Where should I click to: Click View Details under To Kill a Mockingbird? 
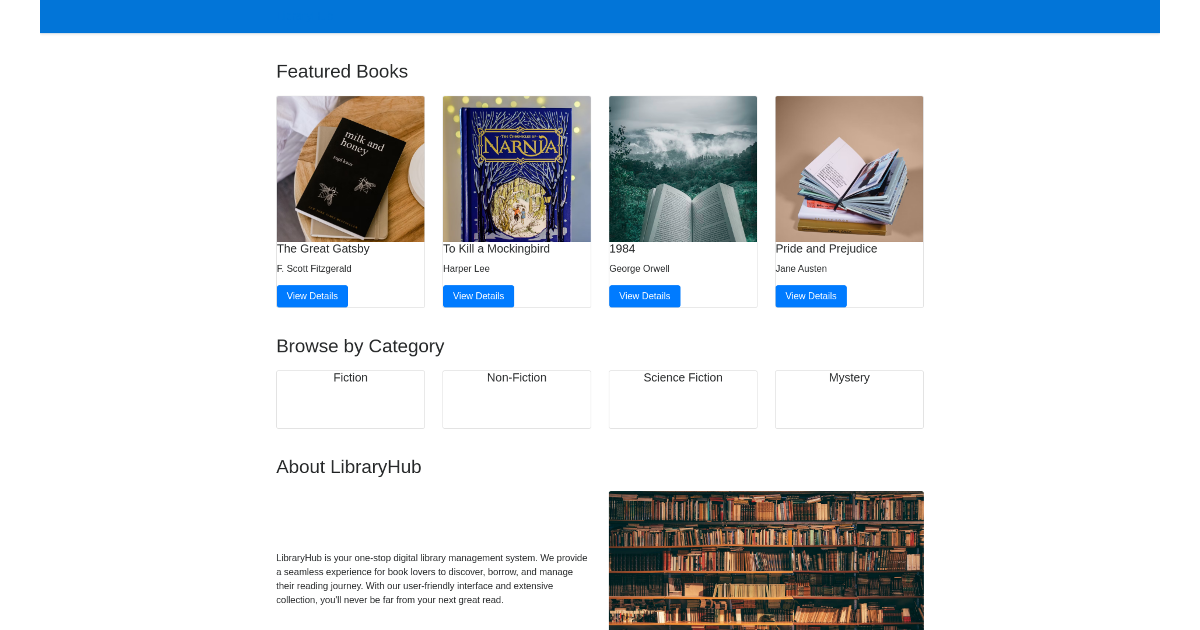(478, 296)
